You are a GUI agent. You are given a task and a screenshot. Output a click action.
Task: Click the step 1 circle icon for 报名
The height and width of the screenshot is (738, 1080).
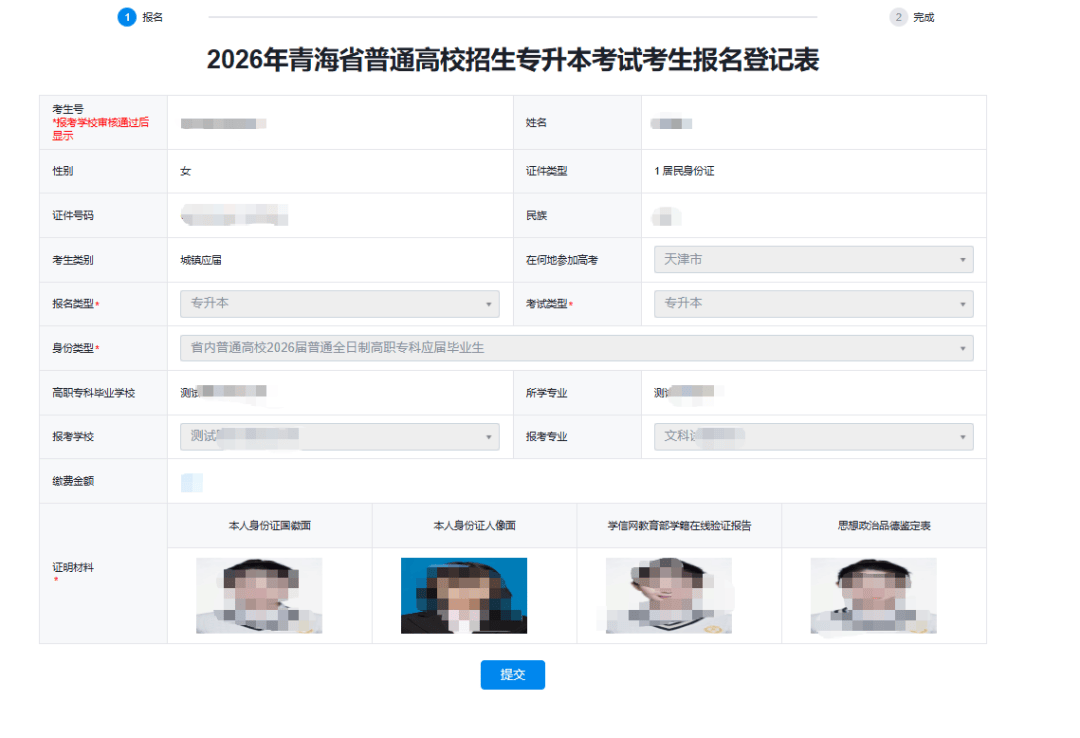[x=126, y=17]
